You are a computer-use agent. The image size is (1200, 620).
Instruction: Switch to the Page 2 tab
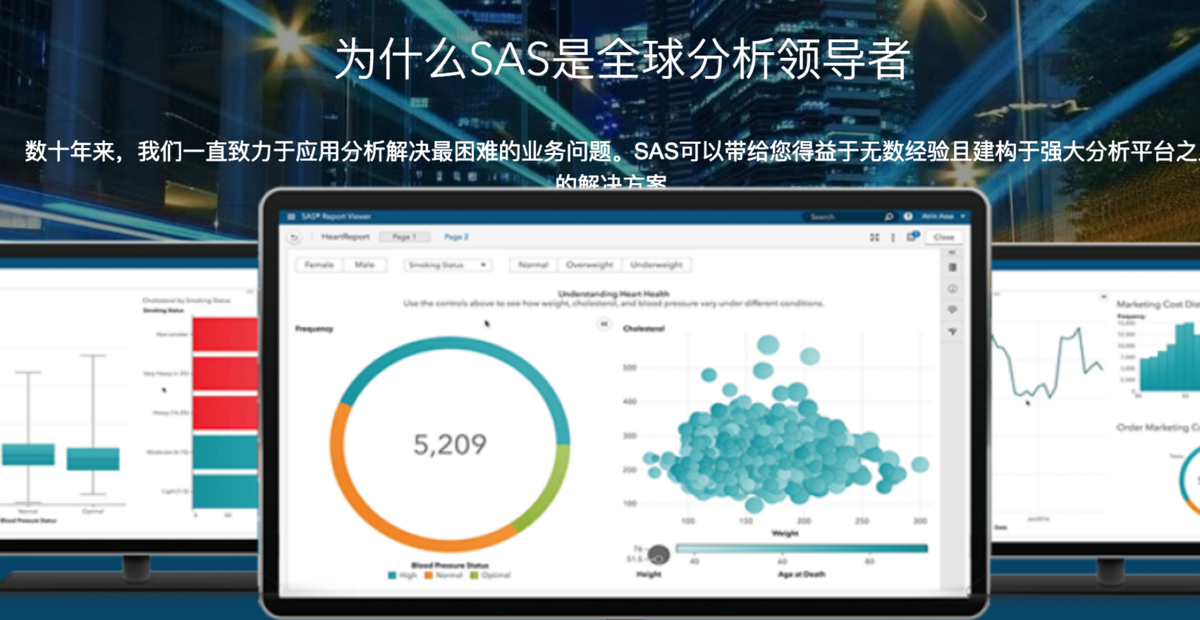(x=456, y=237)
